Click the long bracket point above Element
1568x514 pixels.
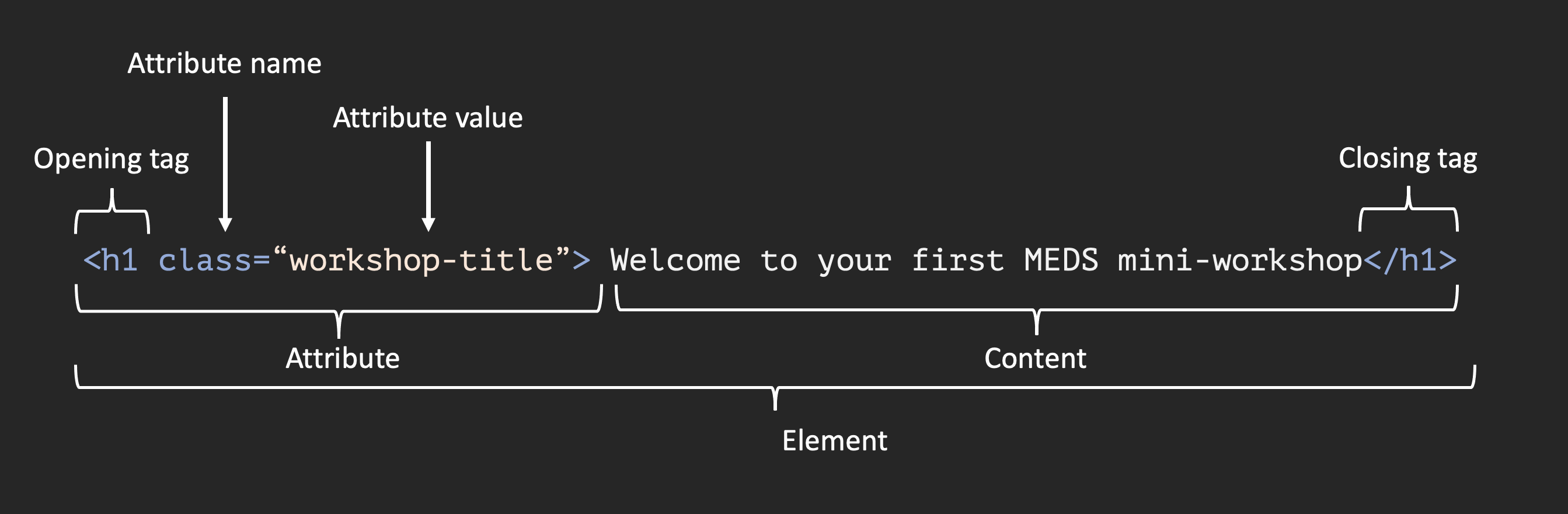tap(775, 398)
